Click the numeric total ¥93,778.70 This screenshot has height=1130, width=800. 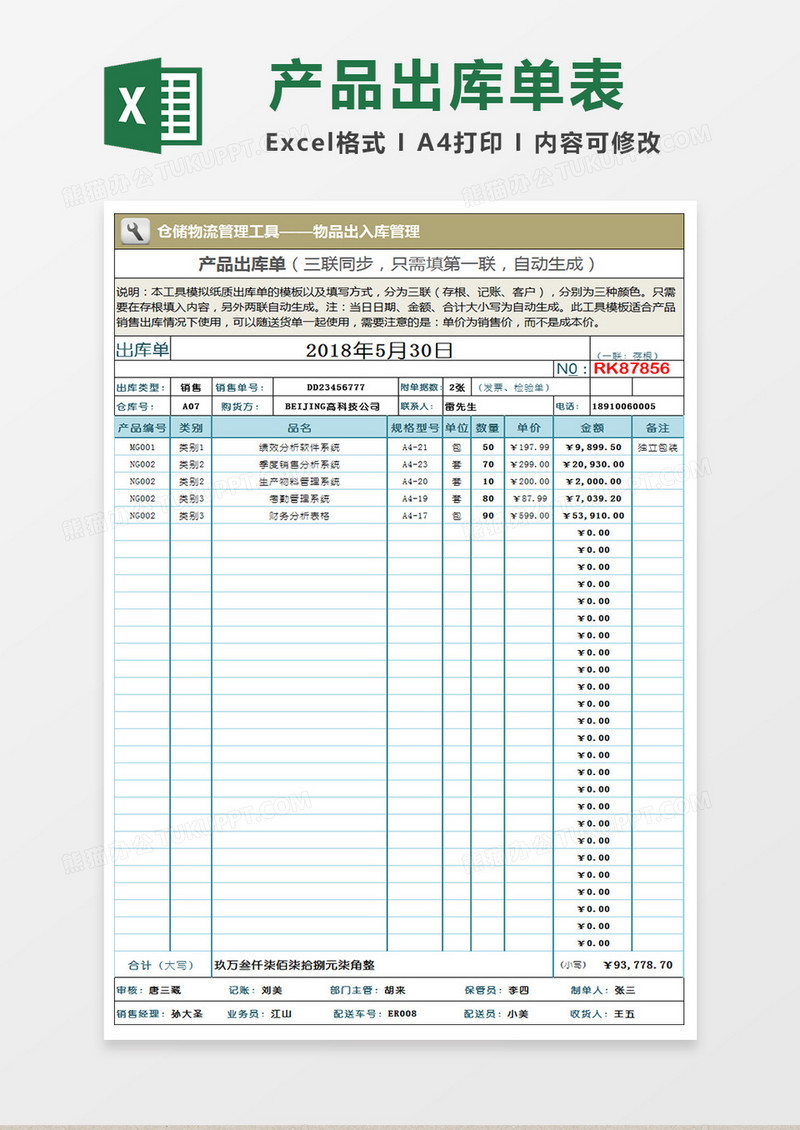[638, 965]
